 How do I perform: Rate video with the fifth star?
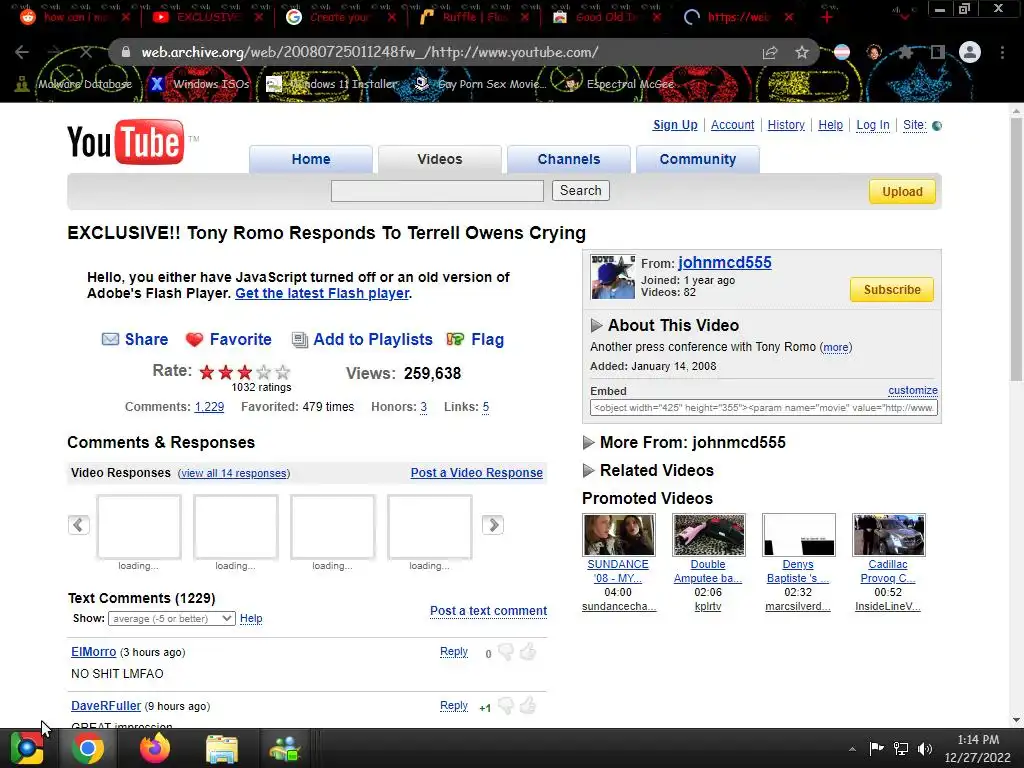click(283, 372)
